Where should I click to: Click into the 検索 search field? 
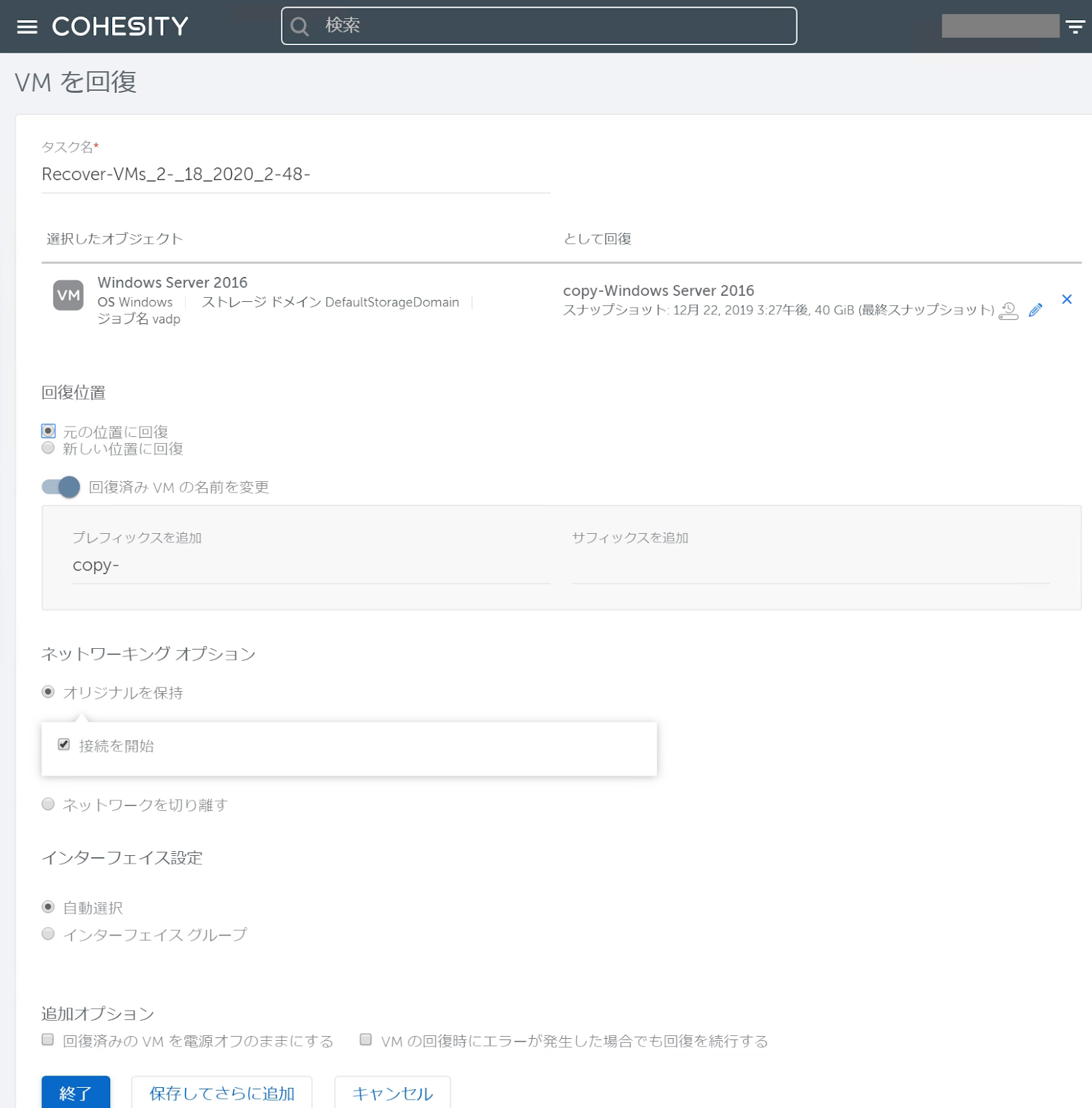[539, 26]
